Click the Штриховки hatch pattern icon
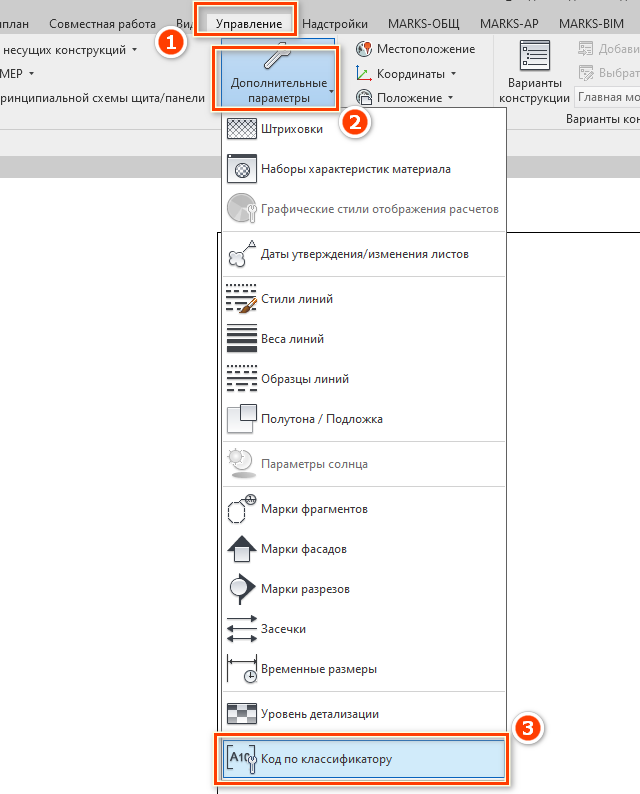 [x=242, y=129]
